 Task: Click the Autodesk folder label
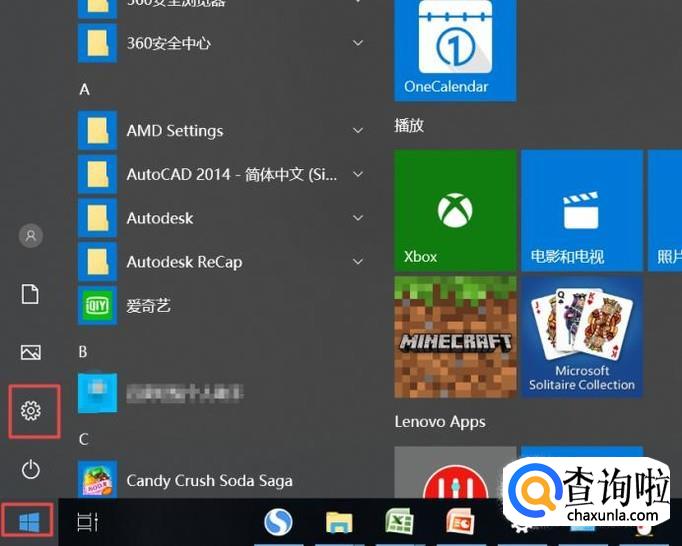coord(160,218)
